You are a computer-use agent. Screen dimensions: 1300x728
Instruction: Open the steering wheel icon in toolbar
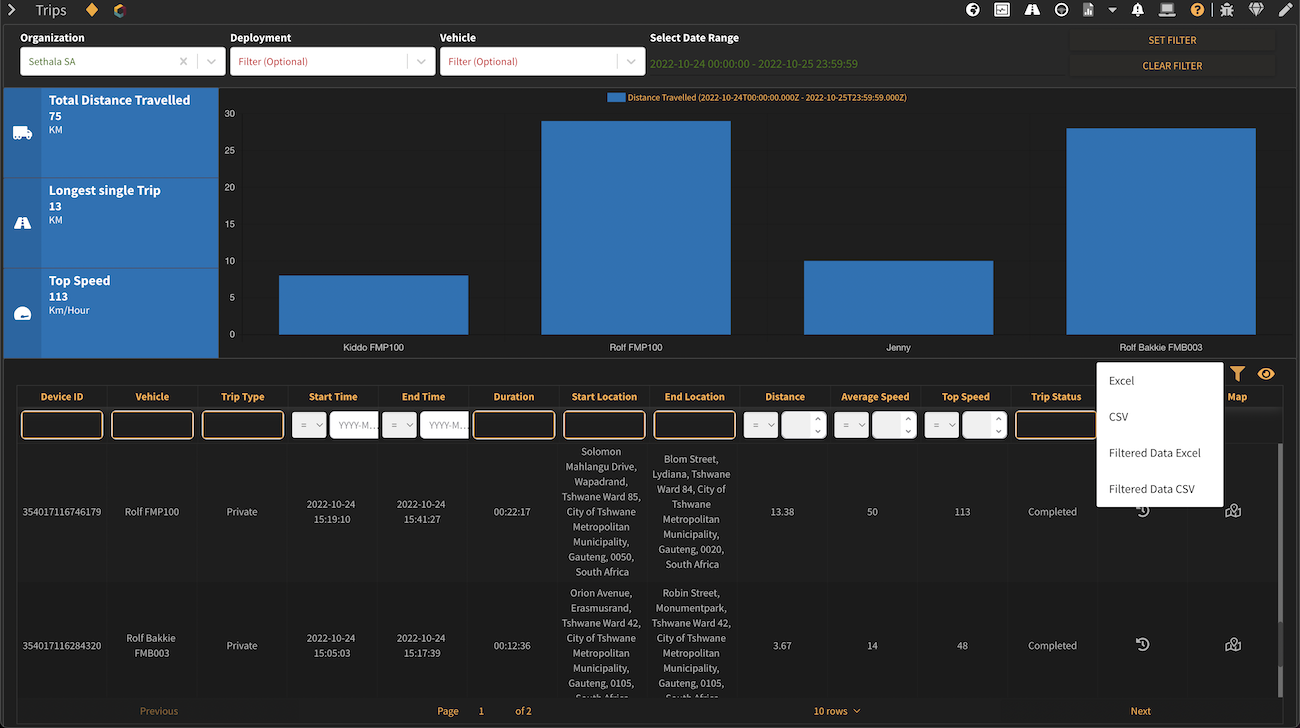point(1061,10)
